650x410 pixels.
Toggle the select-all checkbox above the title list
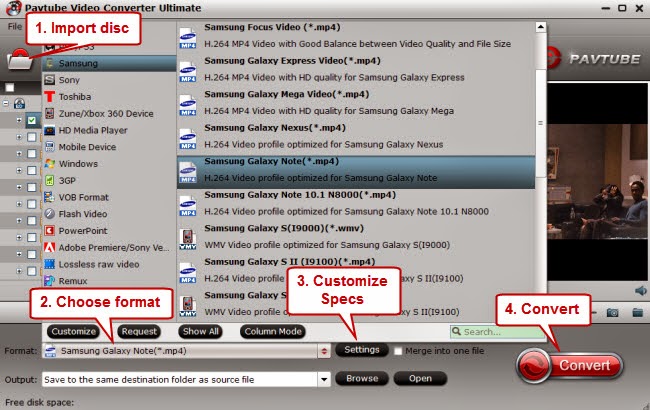click(10, 87)
